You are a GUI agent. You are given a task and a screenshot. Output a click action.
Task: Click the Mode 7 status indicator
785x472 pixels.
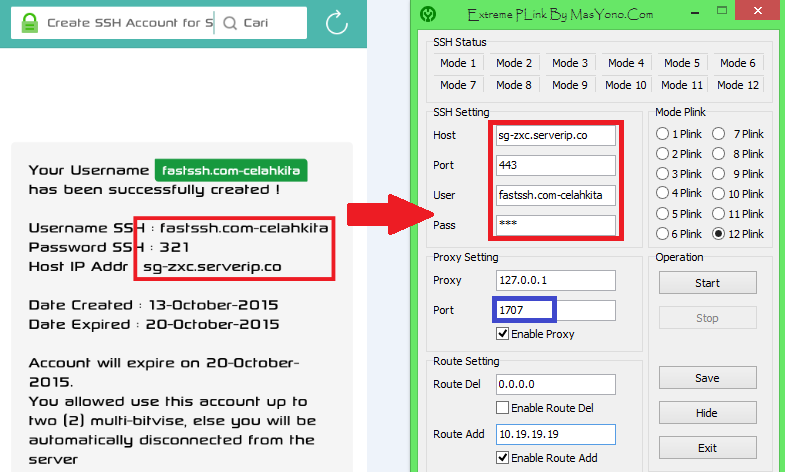[x=458, y=85]
